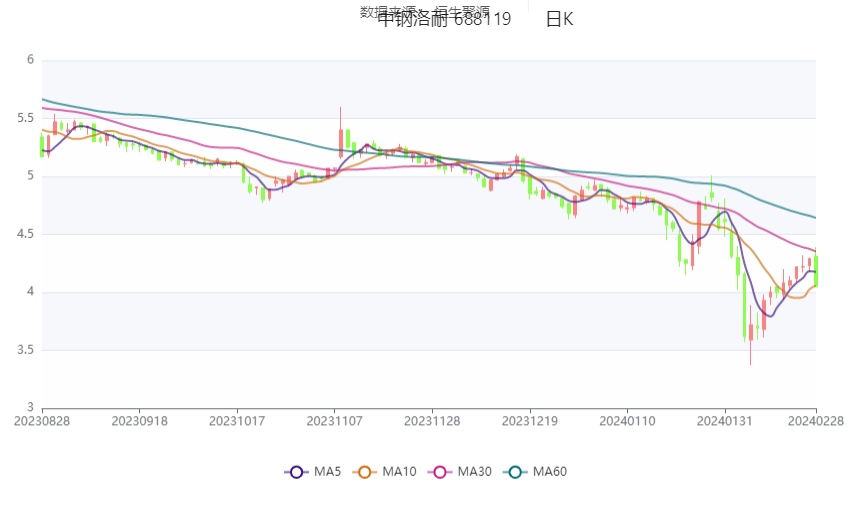Click the lowest red candle below 3.5
This screenshot has height=518, width=850.
(x=751, y=334)
